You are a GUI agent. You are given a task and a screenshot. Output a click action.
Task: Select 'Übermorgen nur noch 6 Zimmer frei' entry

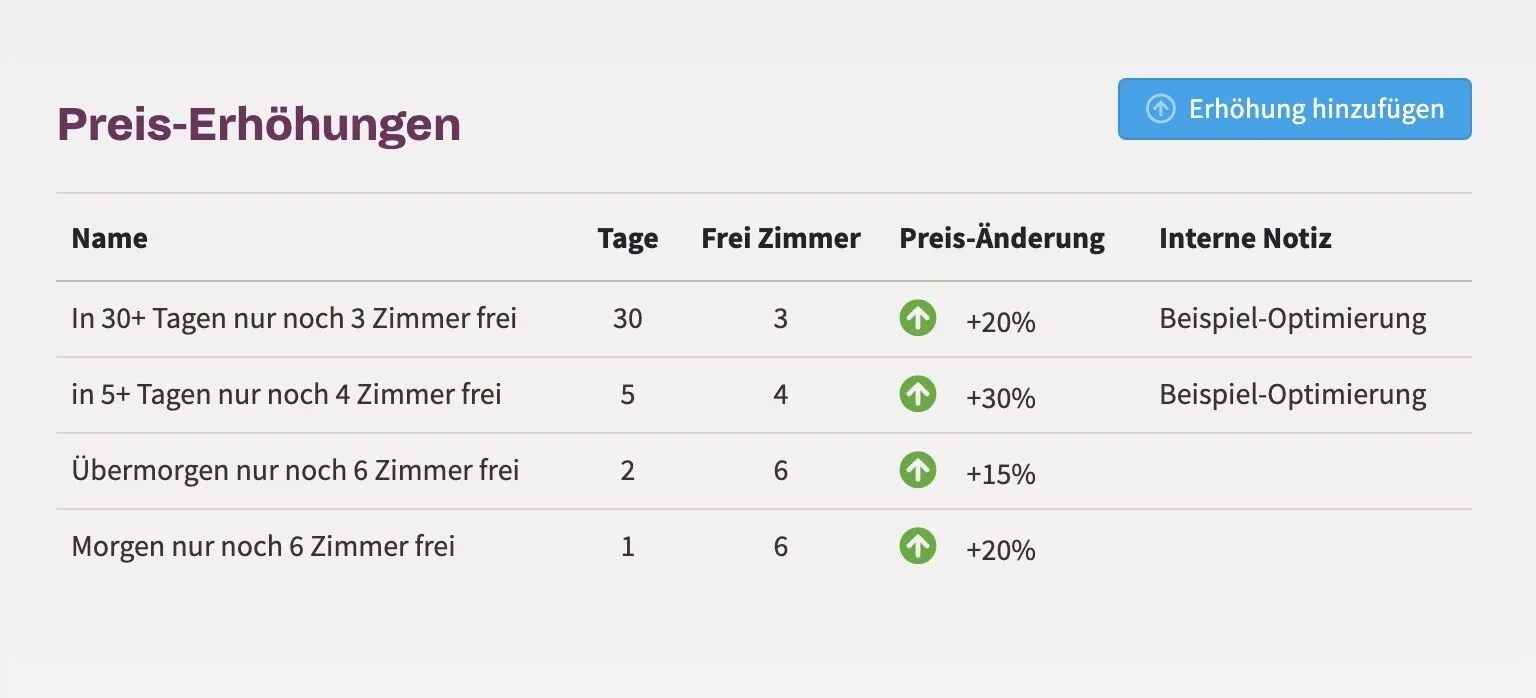point(295,470)
